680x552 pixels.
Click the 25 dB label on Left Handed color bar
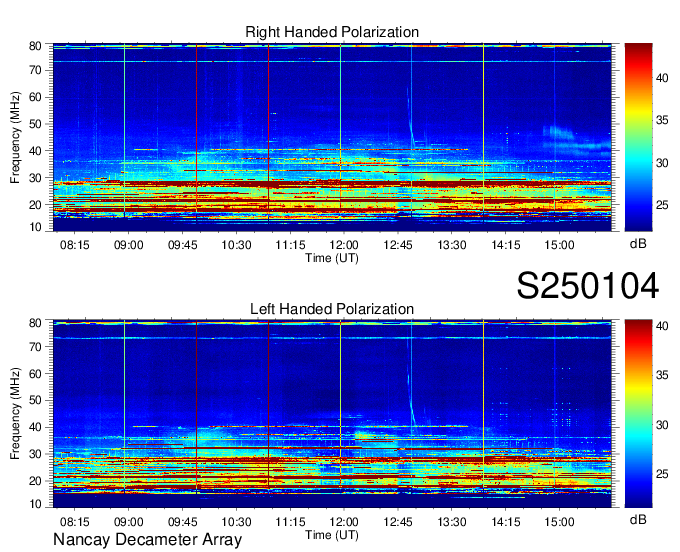point(662,474)
